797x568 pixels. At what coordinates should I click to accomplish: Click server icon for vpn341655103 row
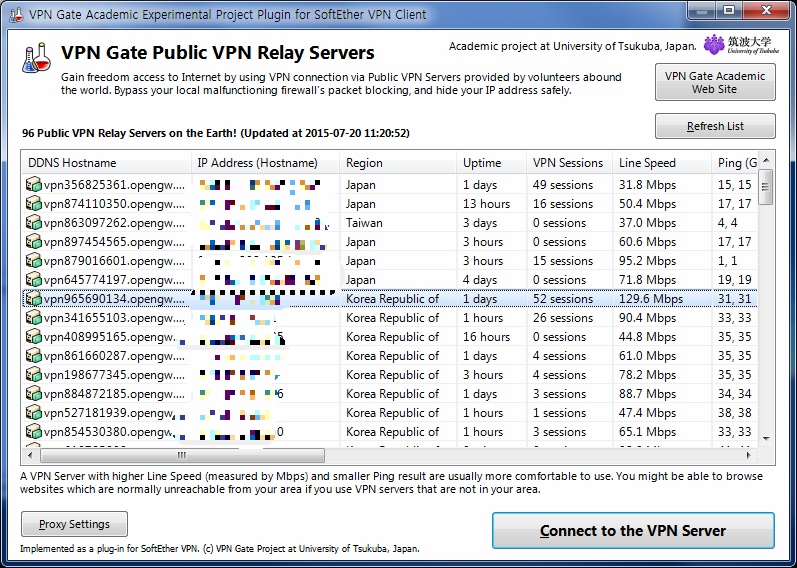[34, 317]
